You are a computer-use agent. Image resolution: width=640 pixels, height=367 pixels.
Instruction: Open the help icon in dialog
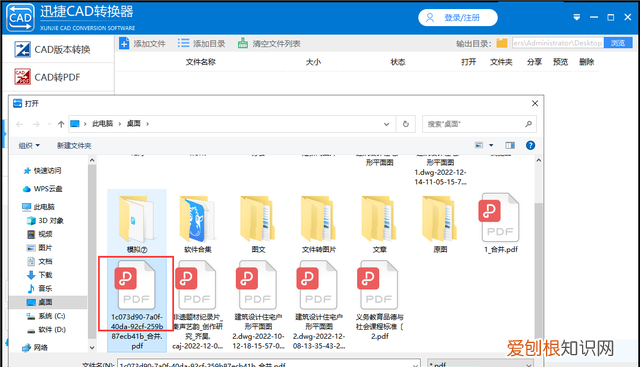tap(530, 145)
